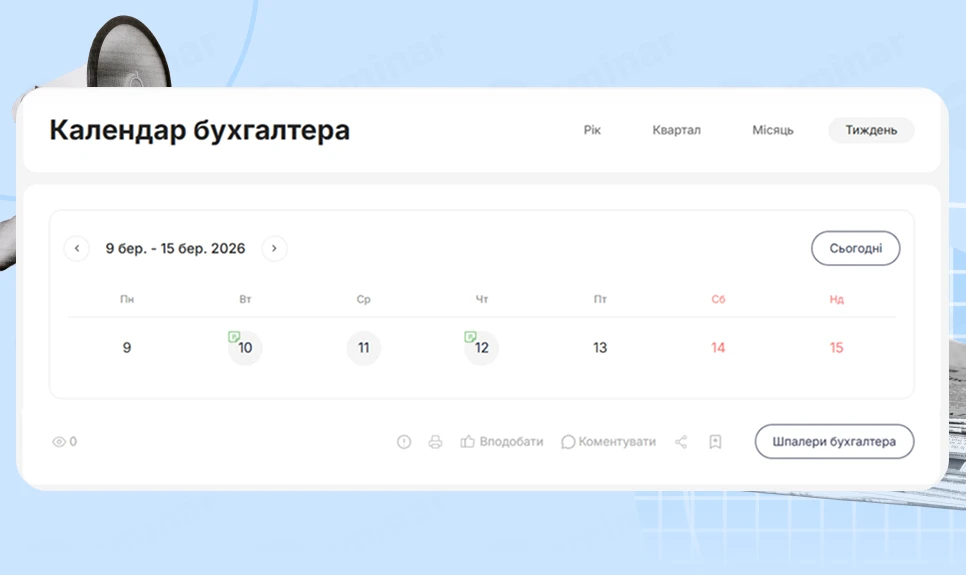This screenshot has width=966, height=575.
Task: Select Tuesday 10 in the calendar
Action: [245, 348]
